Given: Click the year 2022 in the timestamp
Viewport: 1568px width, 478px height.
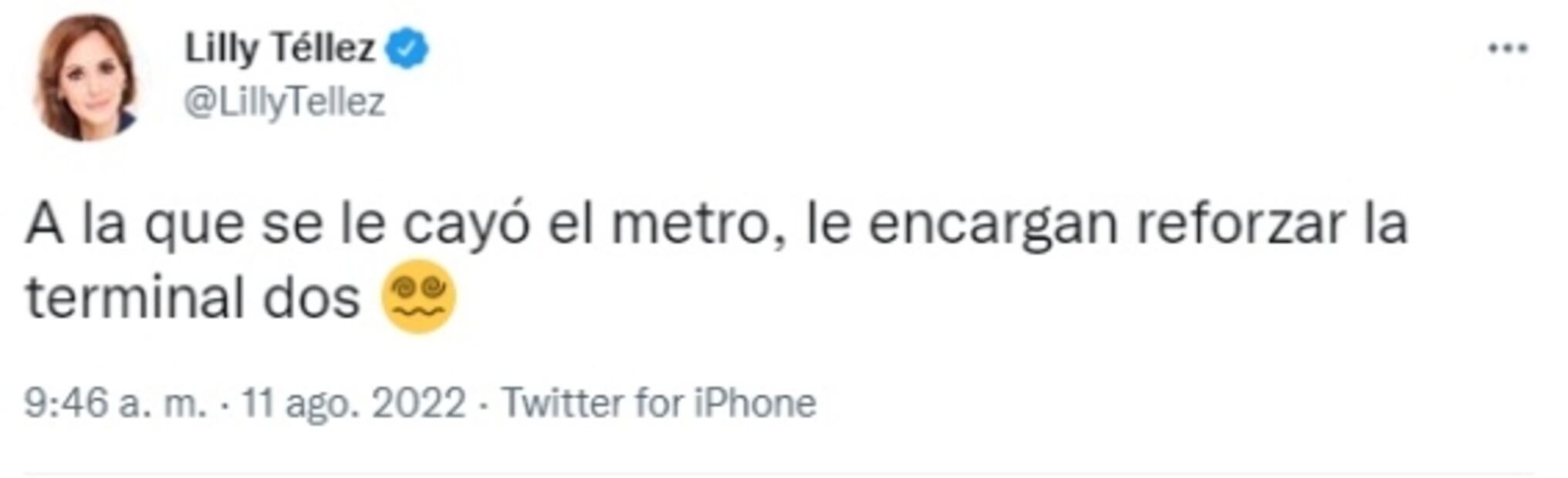Looking at the screenshot, I should pos(419,403).
